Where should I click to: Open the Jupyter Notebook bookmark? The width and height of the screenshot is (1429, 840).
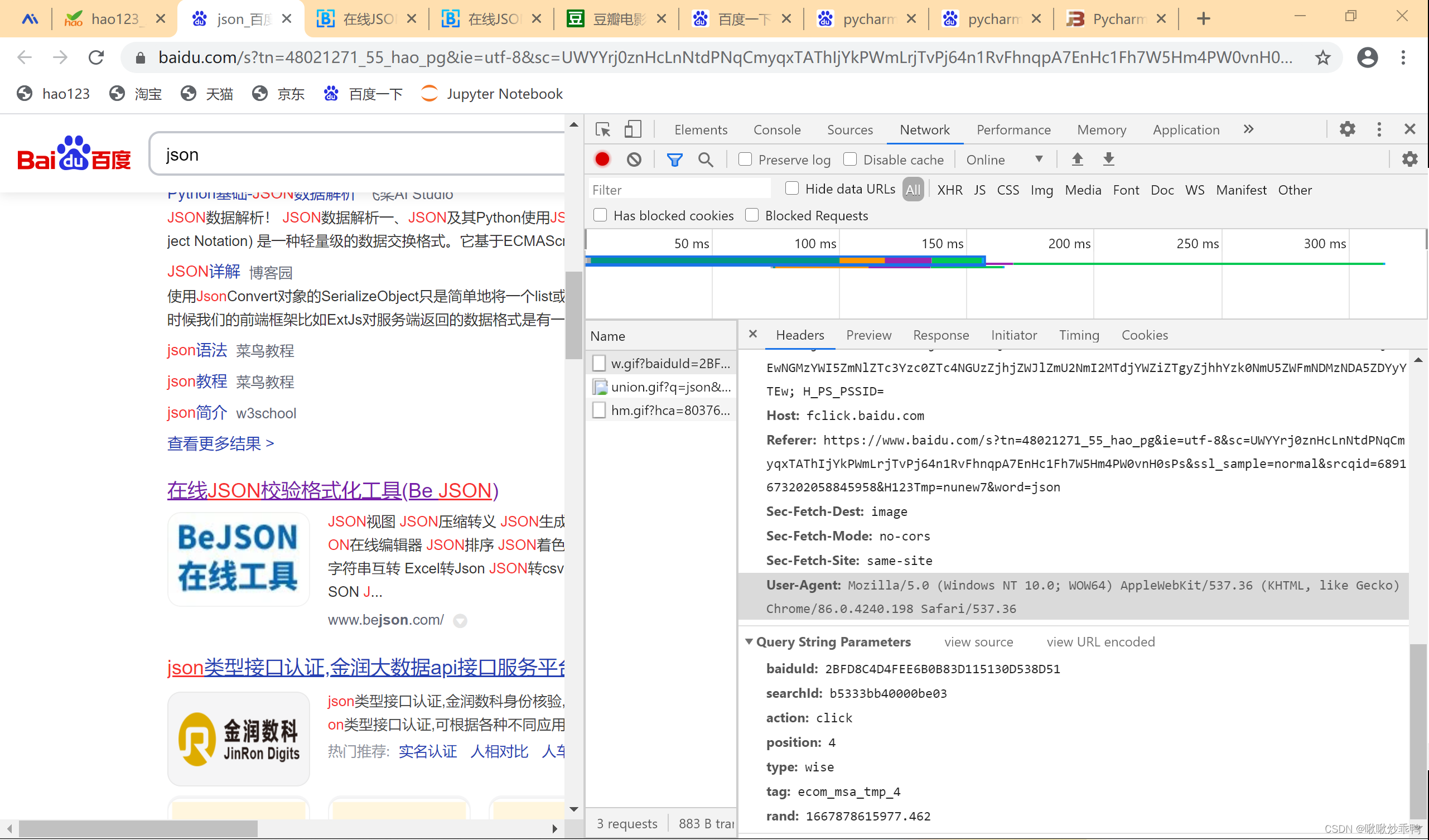(492, 94)
